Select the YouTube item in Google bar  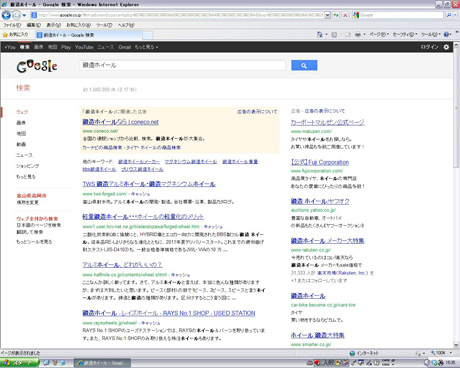point(84,47)
